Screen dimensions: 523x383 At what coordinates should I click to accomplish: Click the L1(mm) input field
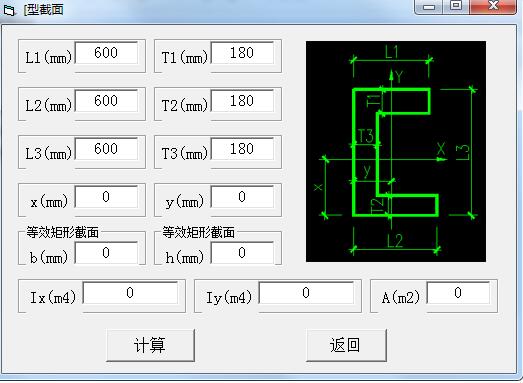(x=106, y=53)
